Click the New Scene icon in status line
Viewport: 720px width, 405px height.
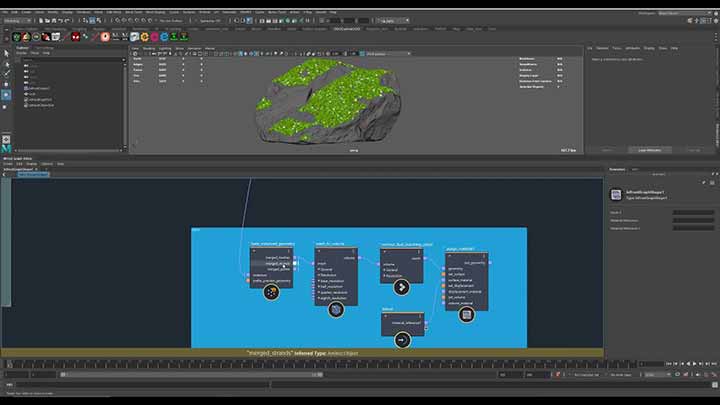41,21
